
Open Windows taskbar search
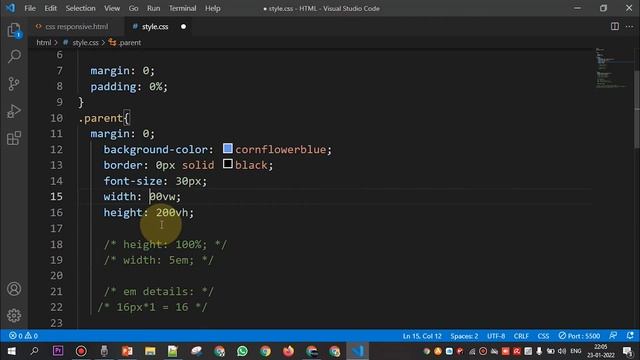(34, 351)
